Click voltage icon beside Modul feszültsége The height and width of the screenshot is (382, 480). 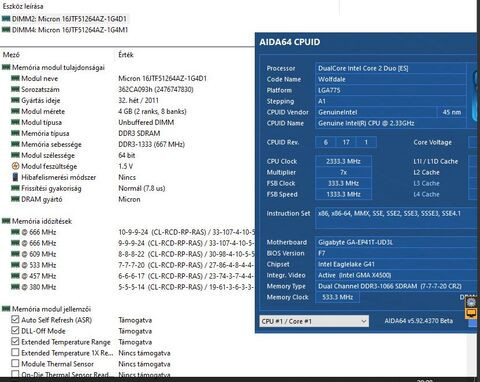click(x=15, y=166)
